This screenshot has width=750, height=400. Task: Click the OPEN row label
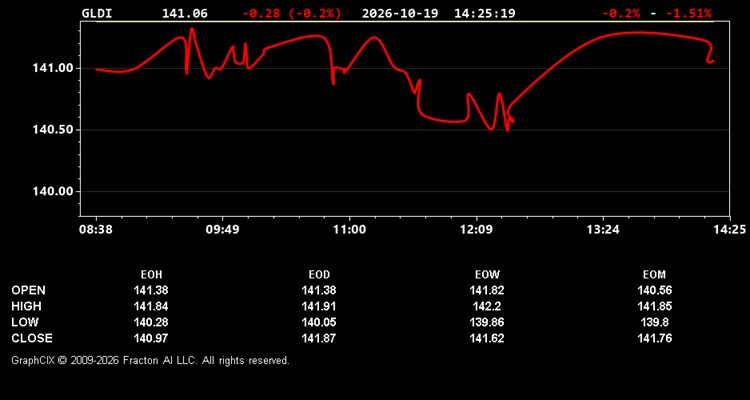(29, 290)
